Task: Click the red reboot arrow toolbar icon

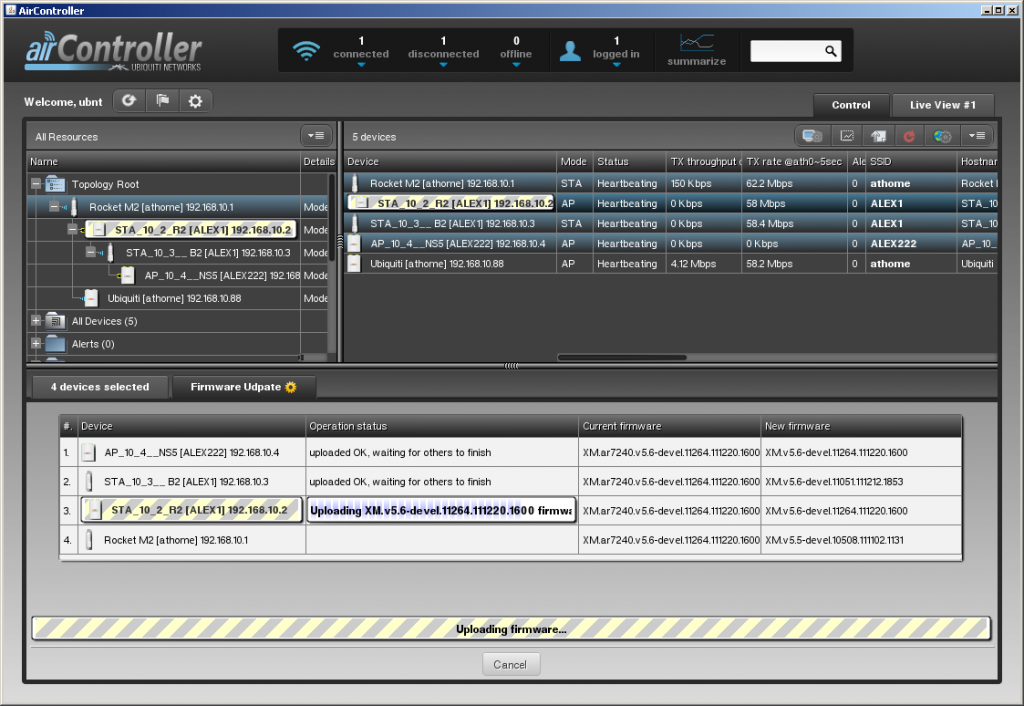Action: coord(908,136)
